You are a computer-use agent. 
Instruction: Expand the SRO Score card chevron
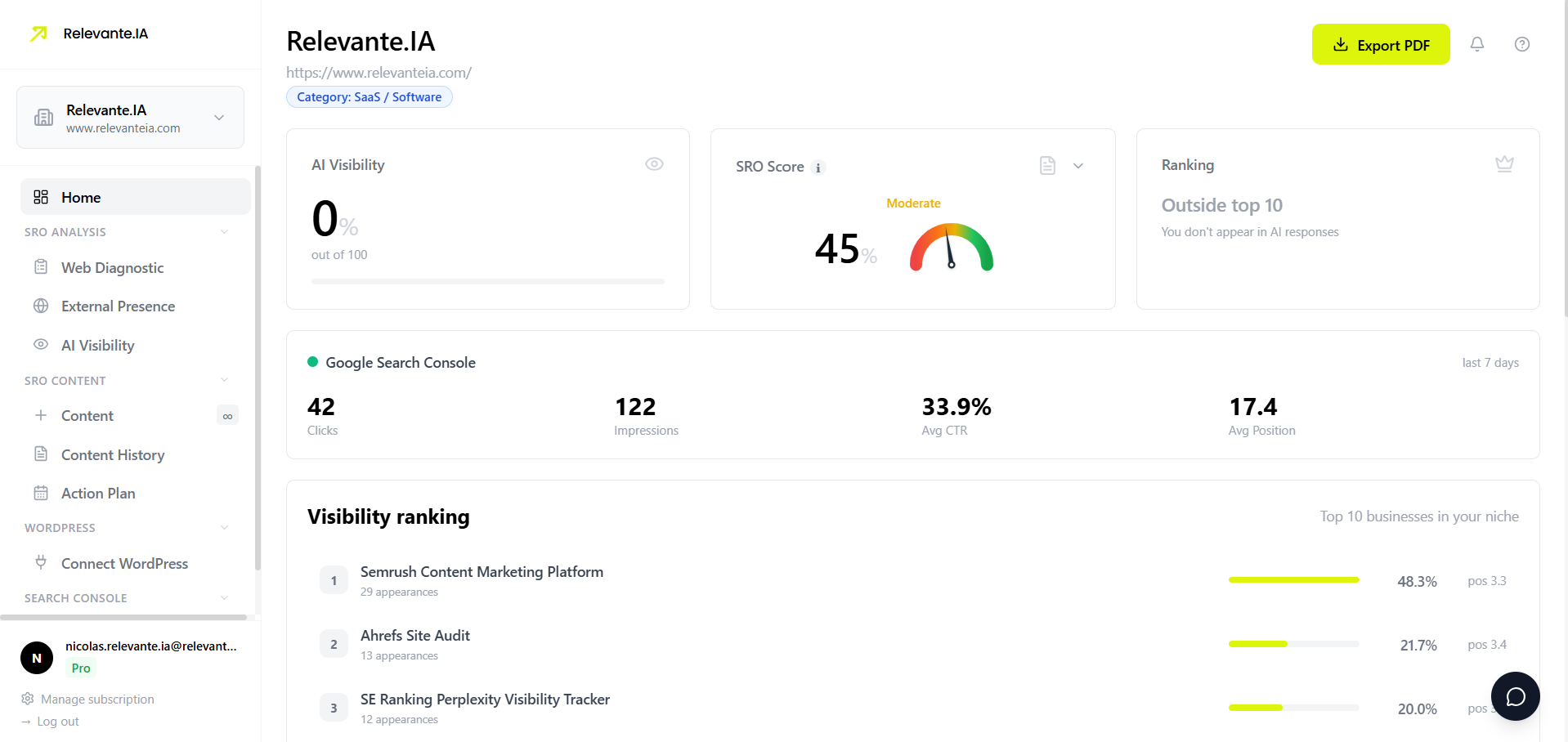[1078, 166]
